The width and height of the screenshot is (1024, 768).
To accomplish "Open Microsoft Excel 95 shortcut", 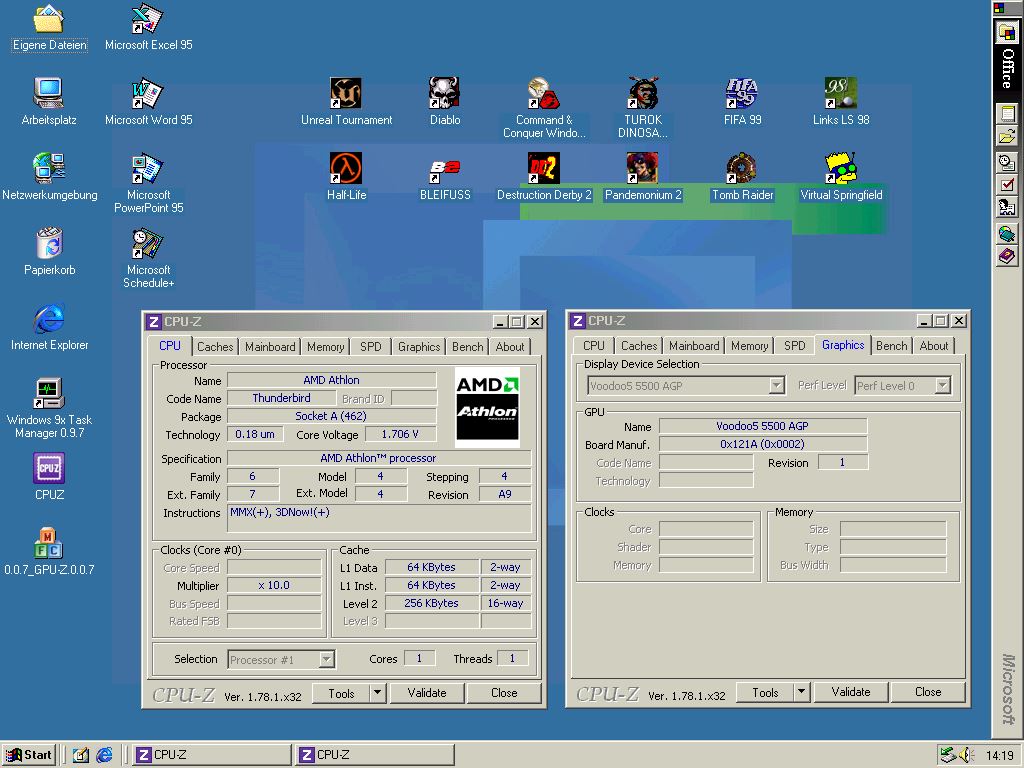I will click(x=148, y=20).
